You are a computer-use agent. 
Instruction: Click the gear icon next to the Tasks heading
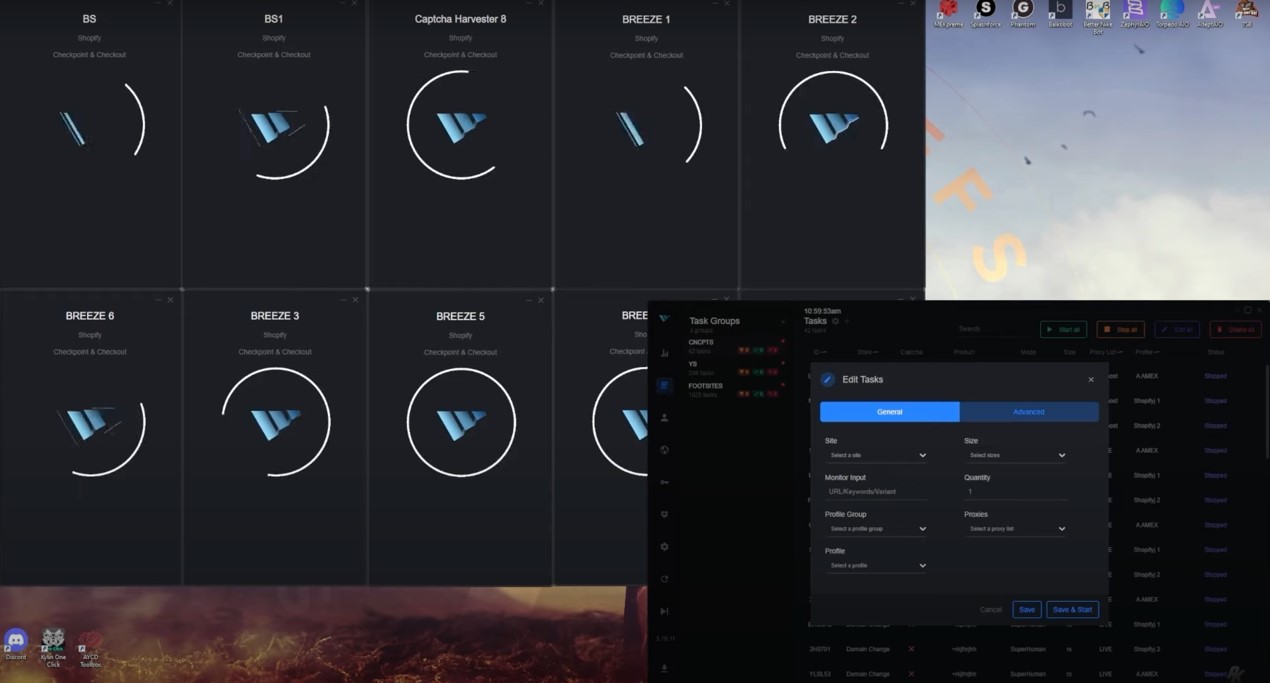(x=836, y=321)
